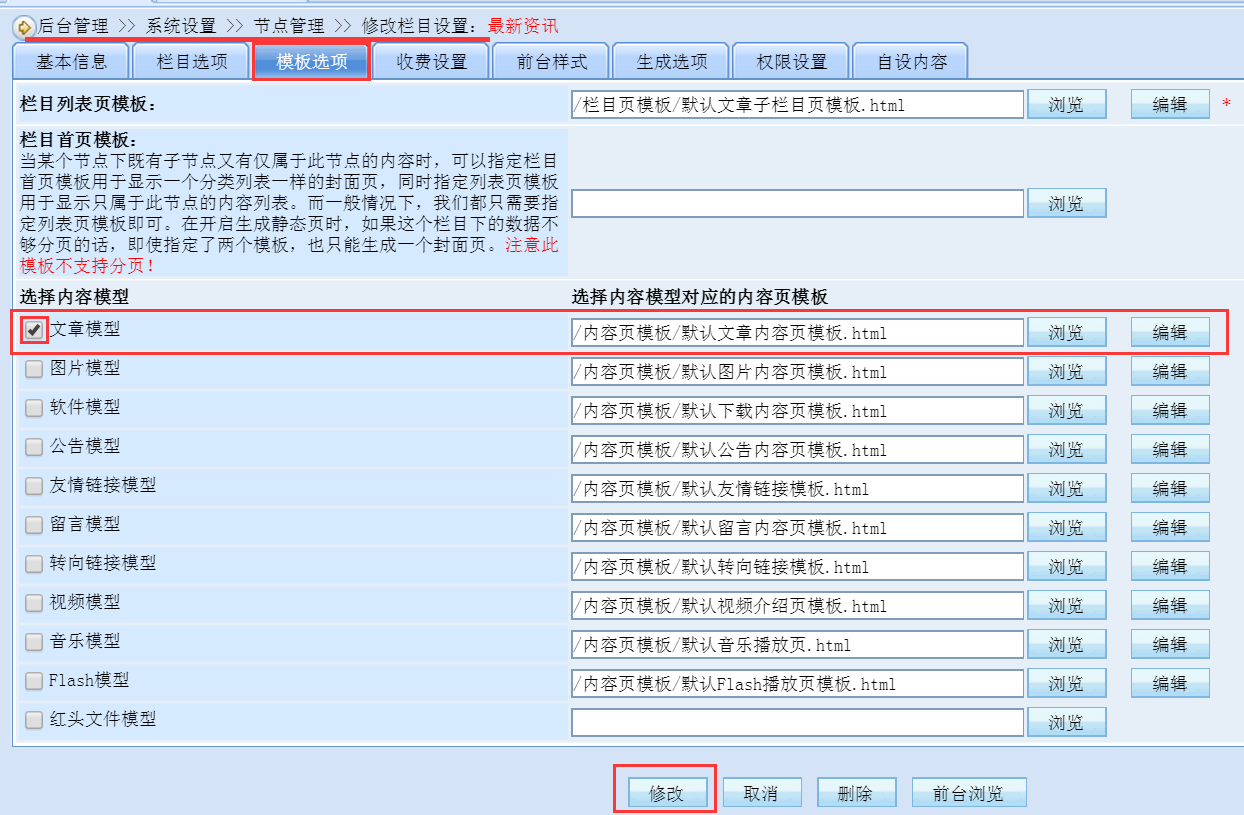Click the 音乐模型 template path field

797,645
